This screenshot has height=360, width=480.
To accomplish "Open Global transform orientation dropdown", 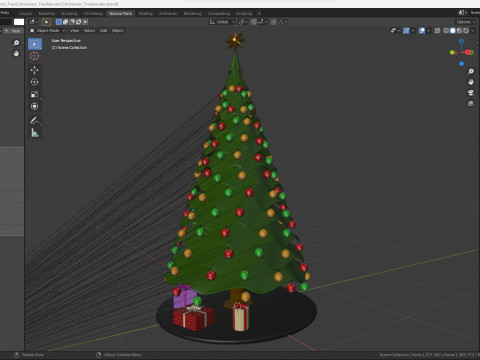I will coord(222,22).
